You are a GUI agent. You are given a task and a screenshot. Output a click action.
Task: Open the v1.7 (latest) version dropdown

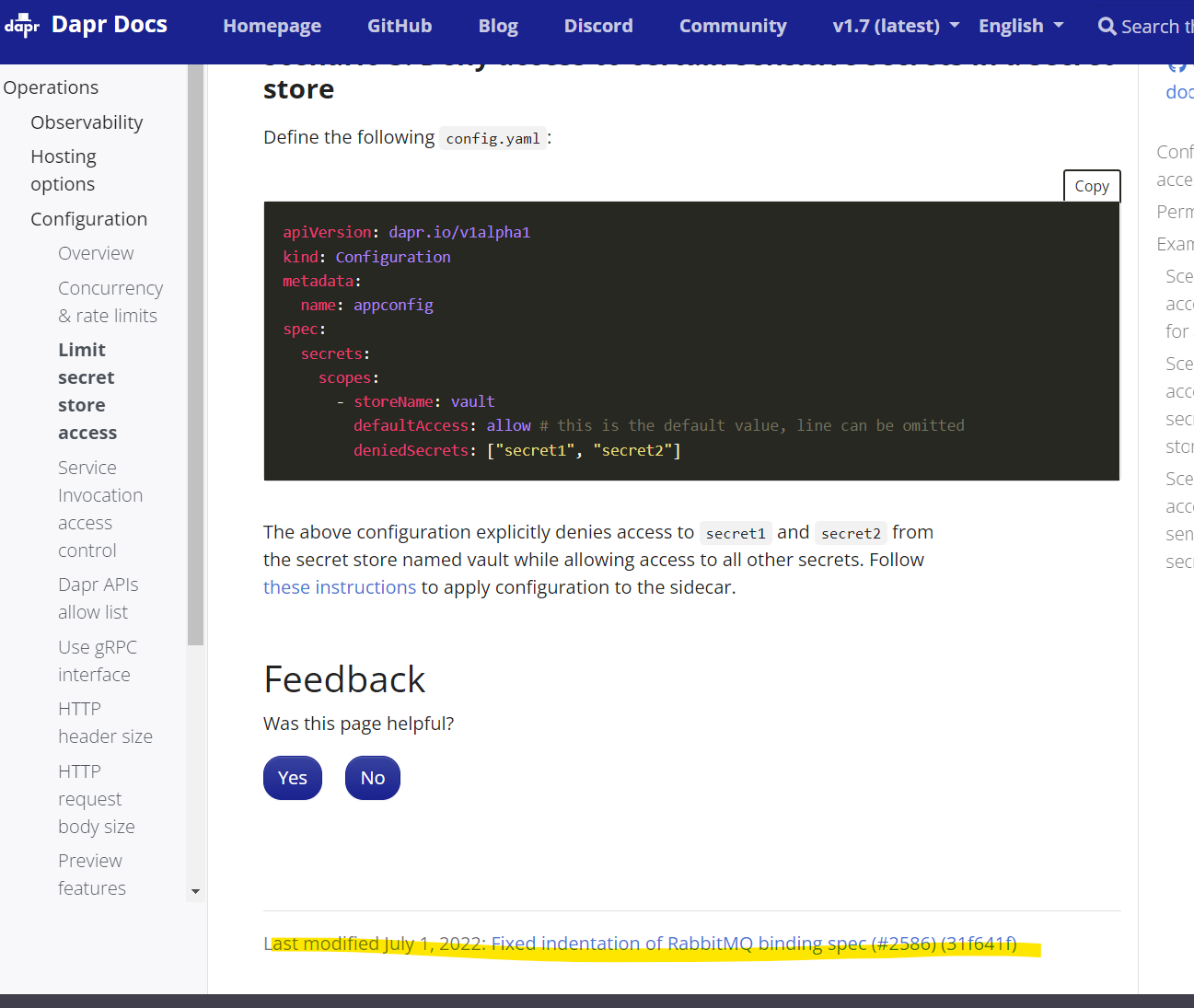(887, 26)
